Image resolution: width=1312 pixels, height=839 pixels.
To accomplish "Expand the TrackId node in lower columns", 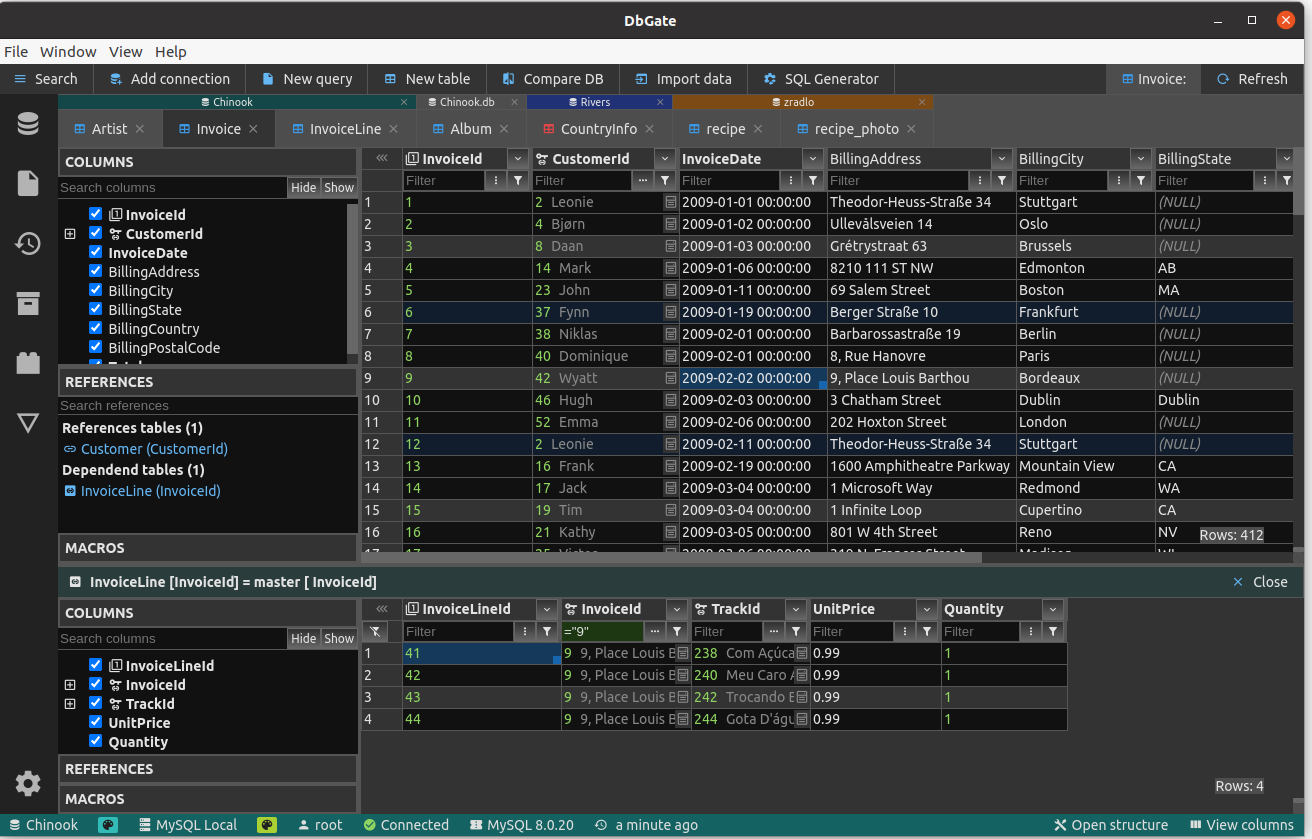I will (x=70, y=704).
